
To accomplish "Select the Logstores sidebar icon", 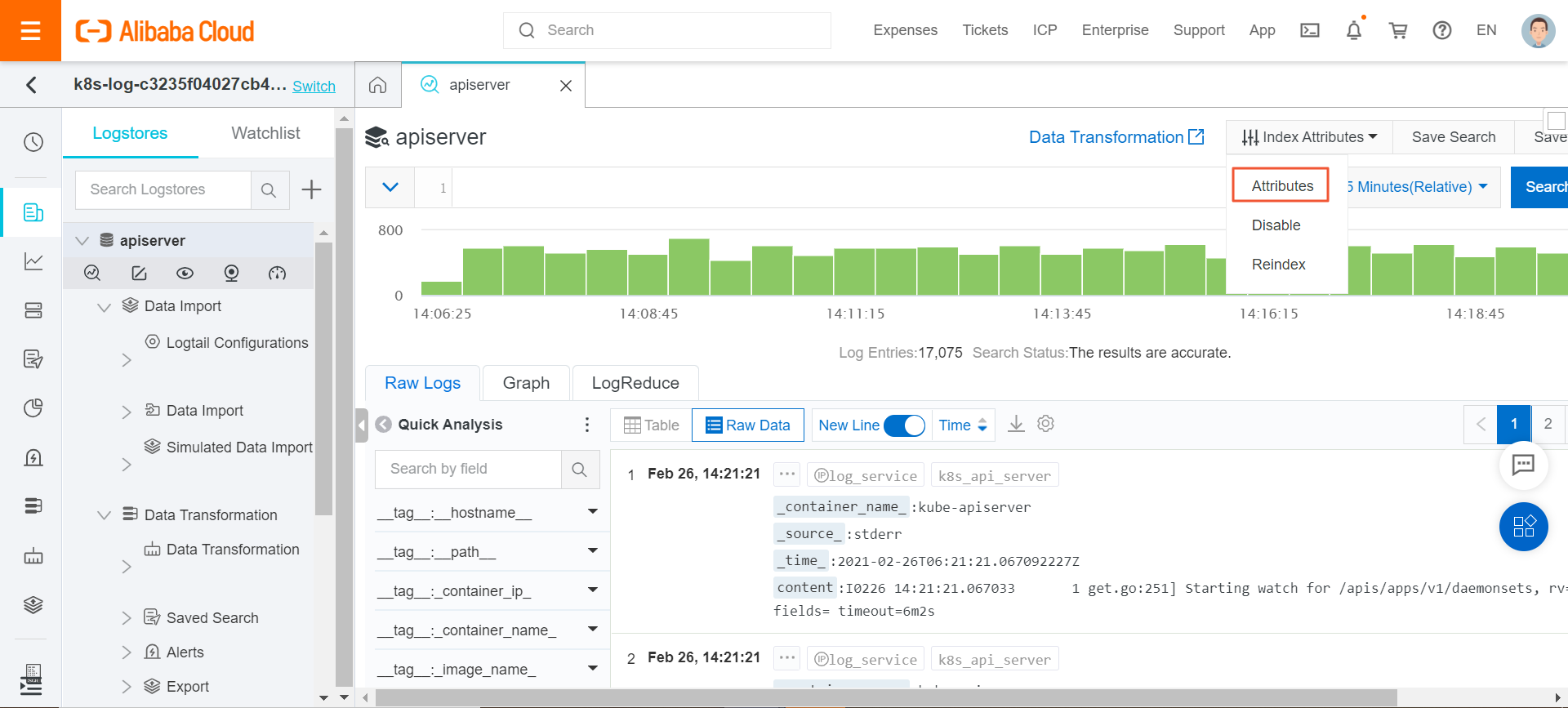I will 33,212.
